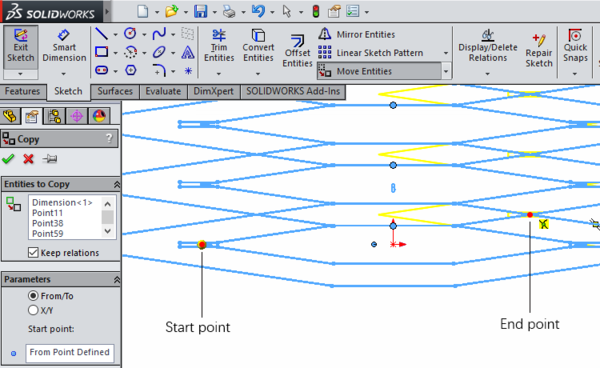600x368 pixels.
Task: Select the From/To radio option
Action: click(x=33, y=296)
